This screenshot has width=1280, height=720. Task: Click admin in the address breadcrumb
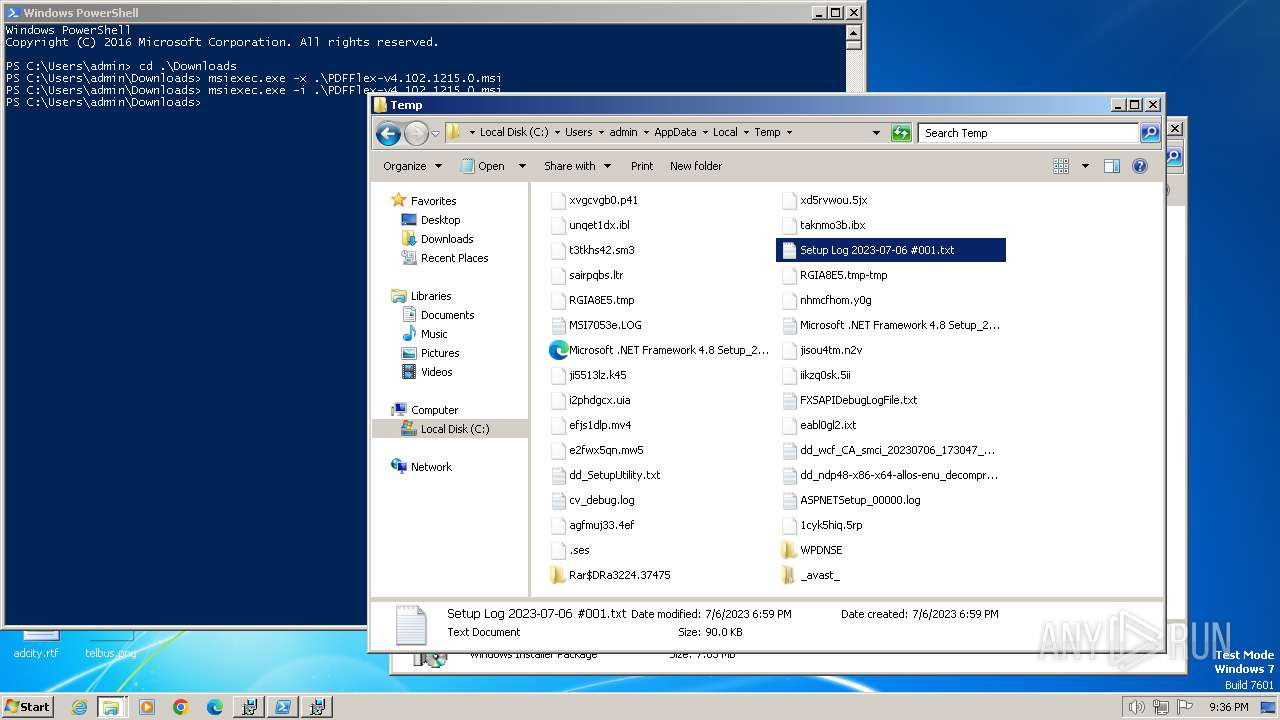coord(623,132)
